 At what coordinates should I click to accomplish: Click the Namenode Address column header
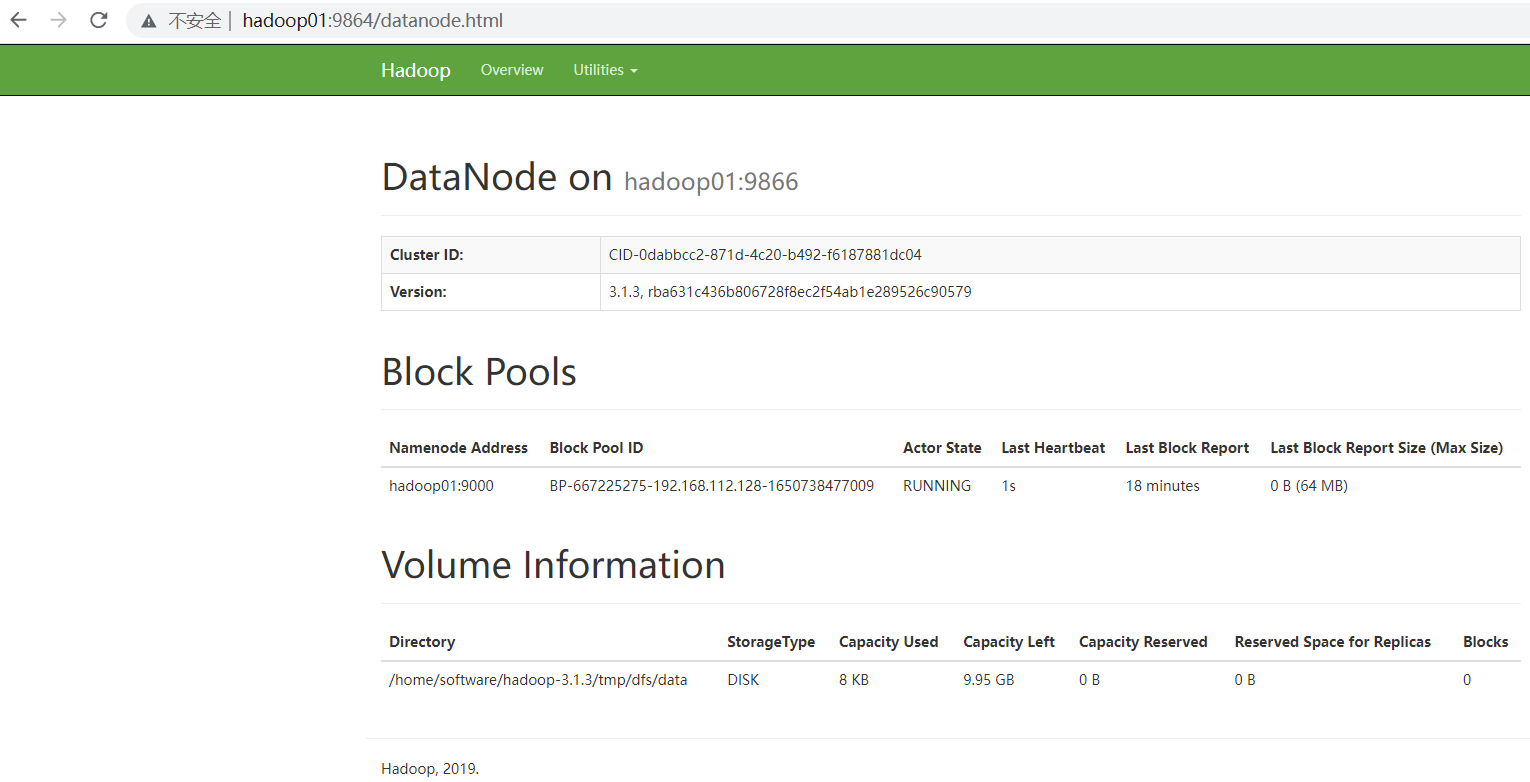(458, 448)
